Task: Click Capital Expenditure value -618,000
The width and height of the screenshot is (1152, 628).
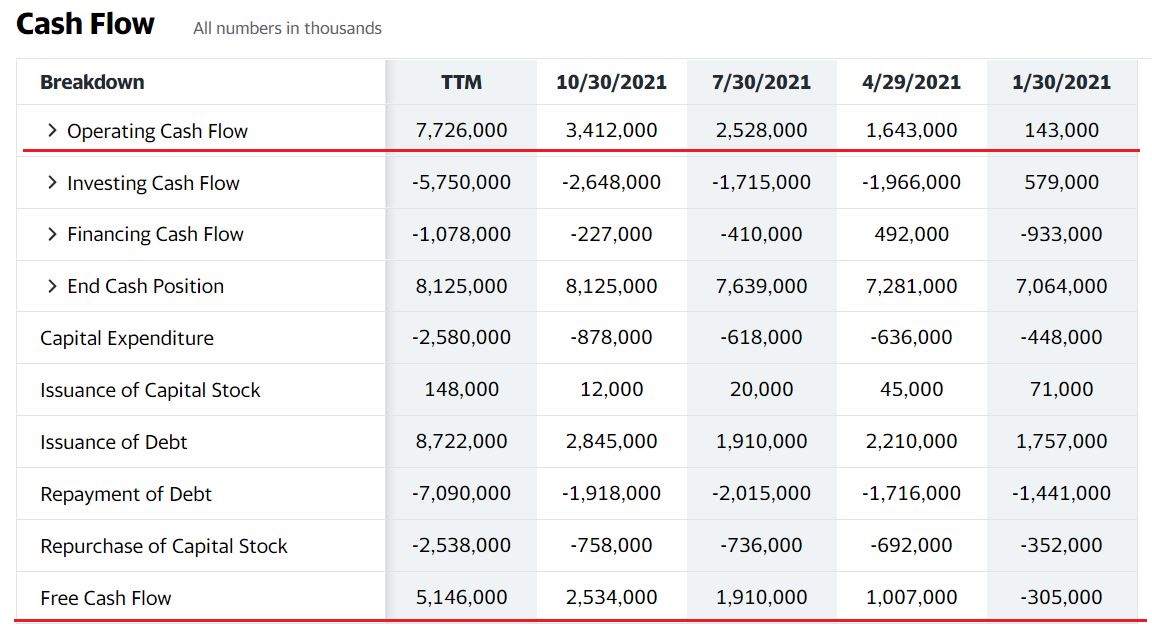Action: pyautogui.click(x=761, y=338)
